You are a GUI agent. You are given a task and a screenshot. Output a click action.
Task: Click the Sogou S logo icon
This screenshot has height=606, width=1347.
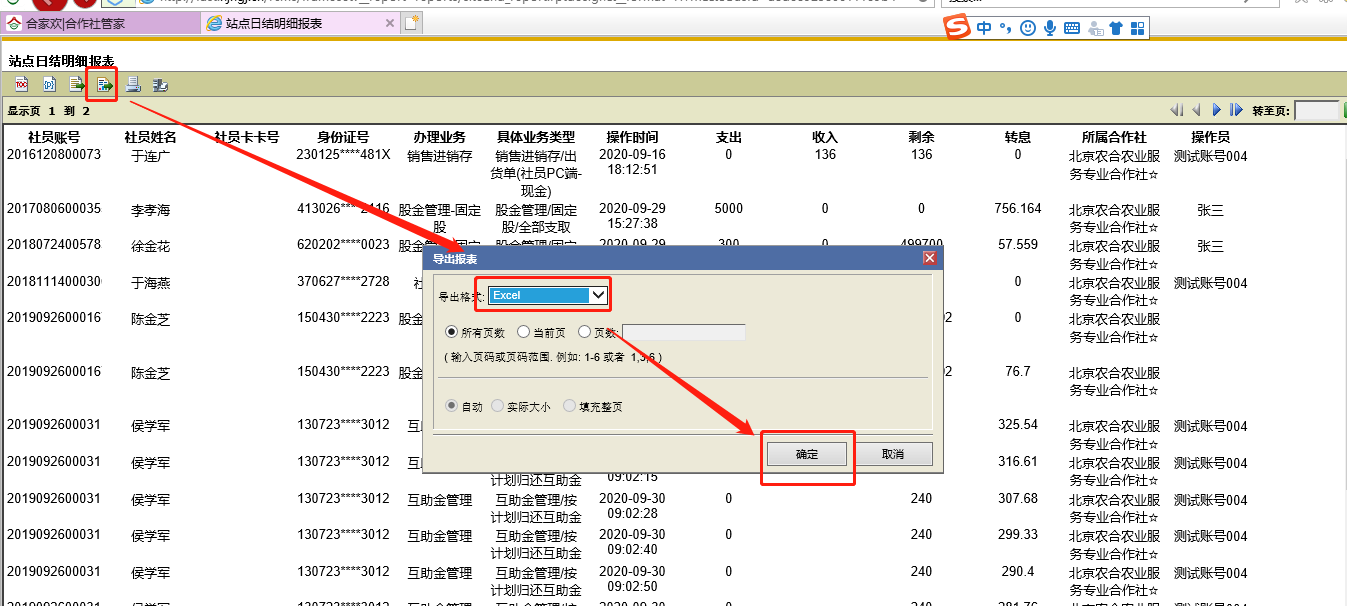pyautogui.click(x=958, y=29)
